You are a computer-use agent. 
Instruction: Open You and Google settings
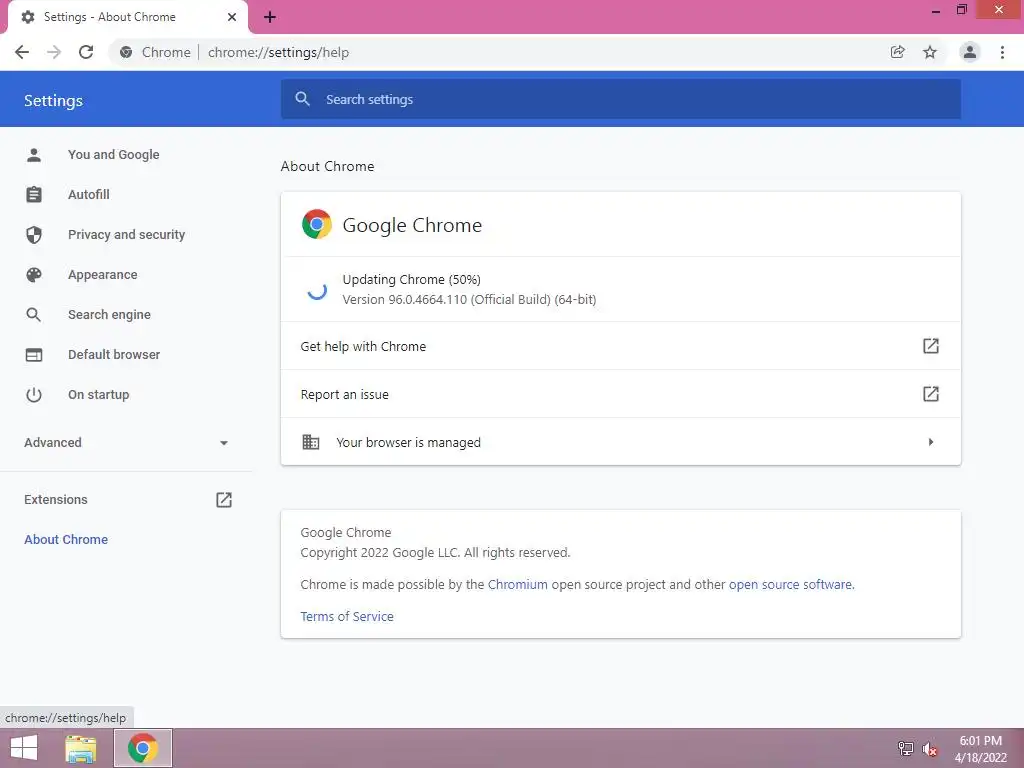(114, 155)
